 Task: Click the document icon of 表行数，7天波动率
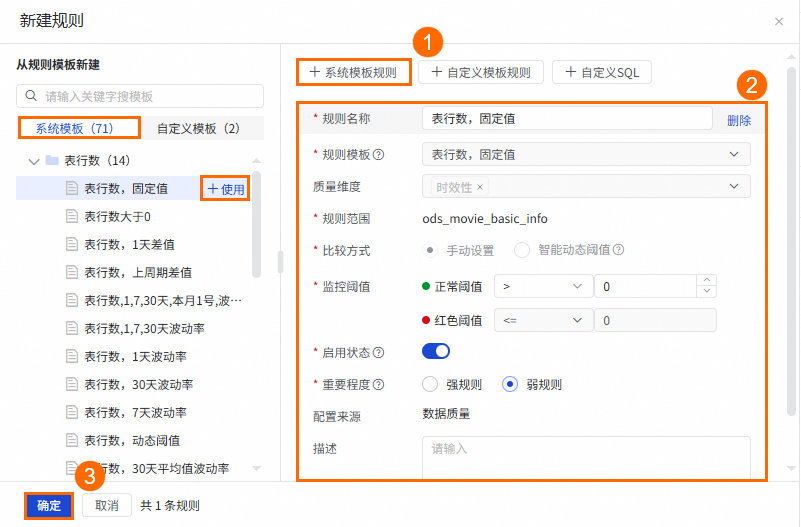click(72, 412)
